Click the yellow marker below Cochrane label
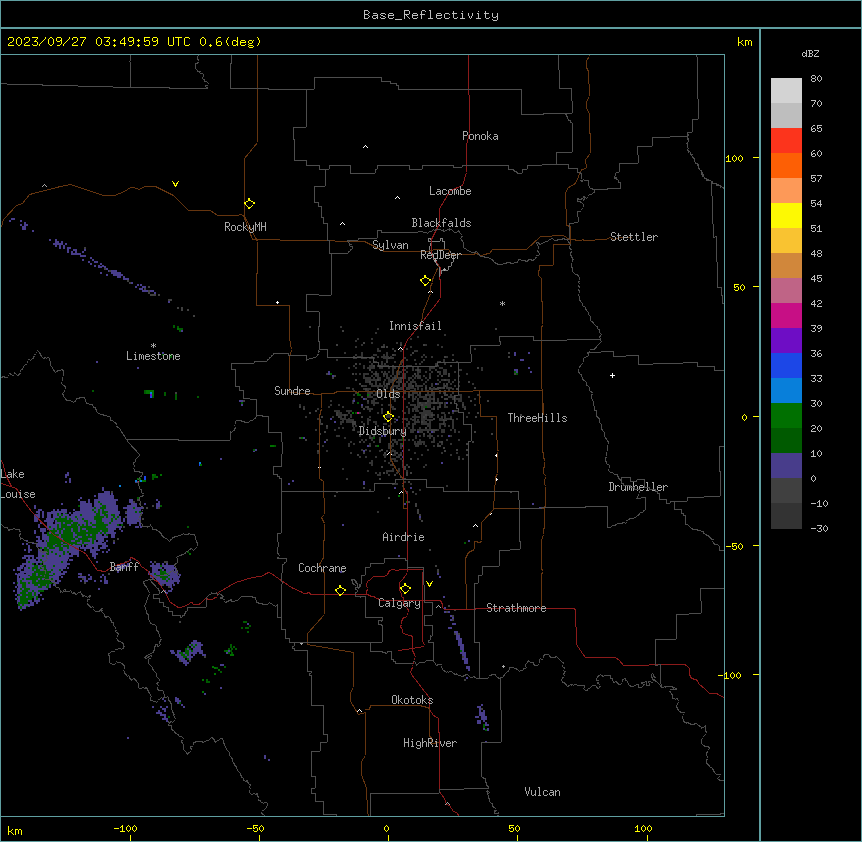The image size is (862, 842). point(340,590)
